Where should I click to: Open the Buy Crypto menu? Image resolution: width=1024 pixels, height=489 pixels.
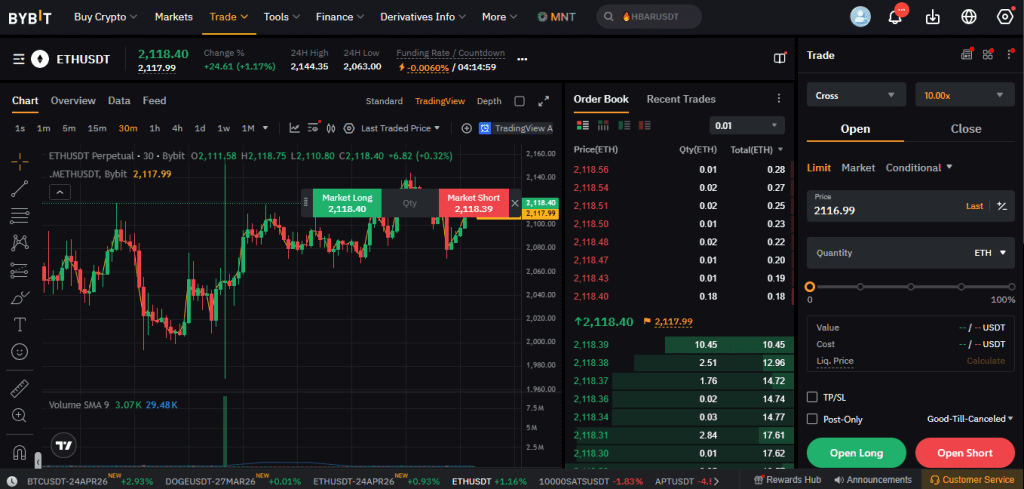click(x=106, y=17)
